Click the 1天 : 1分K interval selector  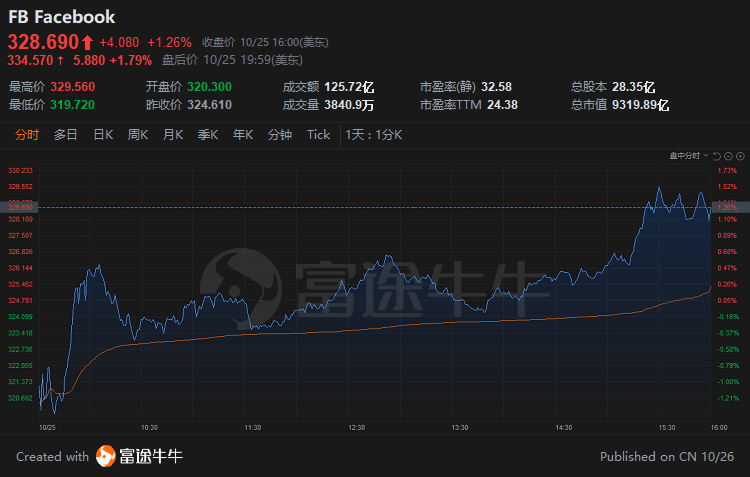(373, 135)
